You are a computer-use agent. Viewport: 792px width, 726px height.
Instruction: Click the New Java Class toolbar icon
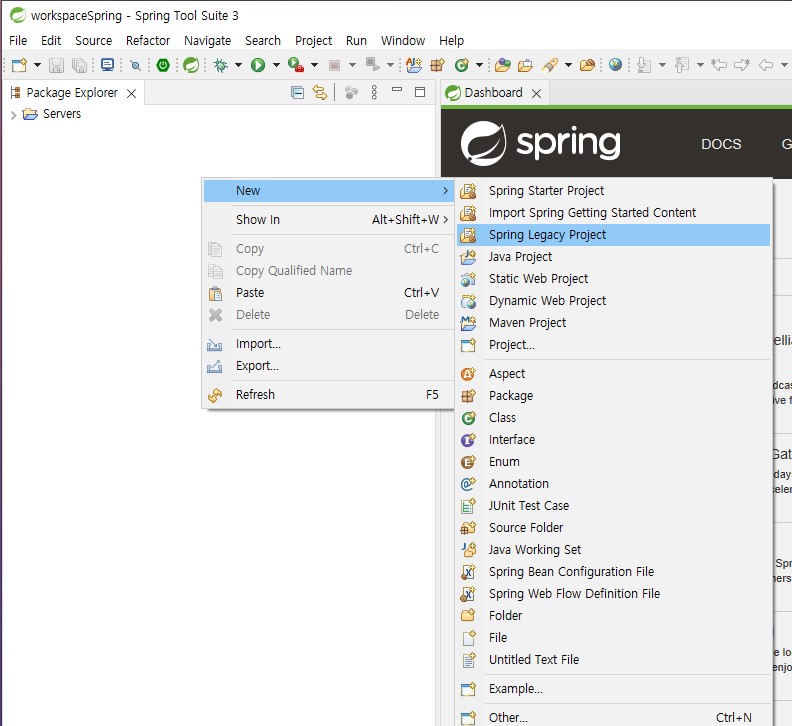pos(462,65)
